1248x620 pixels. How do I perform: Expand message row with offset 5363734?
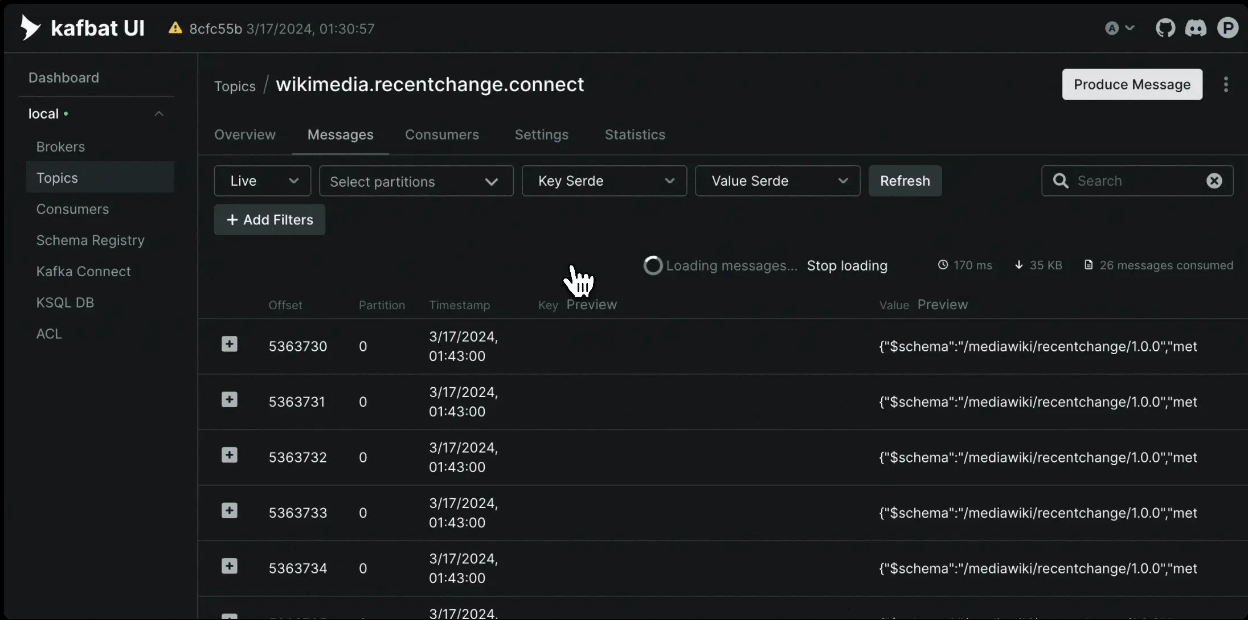[x=229, y=566]
